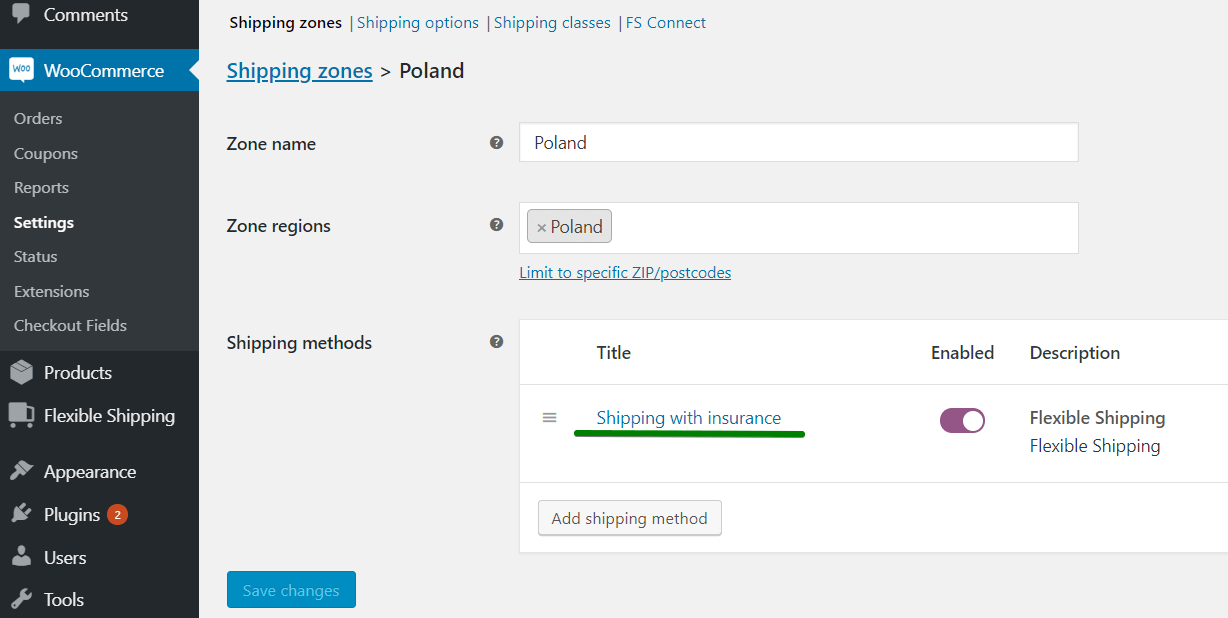This screenshot has width=1228, height=618.
Task: Click the help icon beside Zone name
Action: pyautogui.click(x=496, y=143)
